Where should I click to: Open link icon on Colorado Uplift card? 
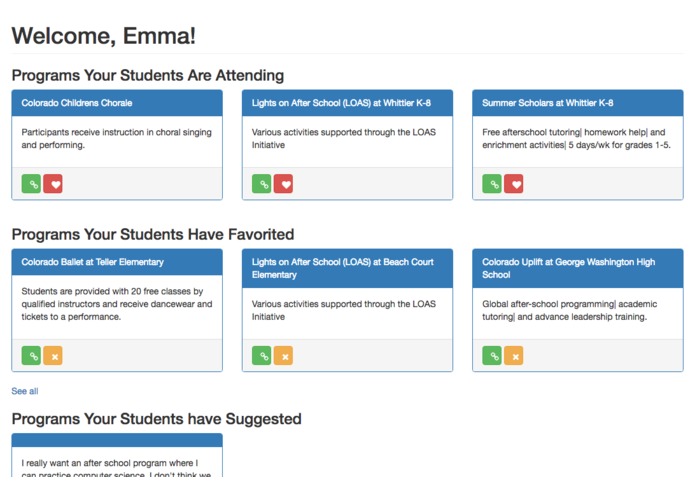point(492,356)
